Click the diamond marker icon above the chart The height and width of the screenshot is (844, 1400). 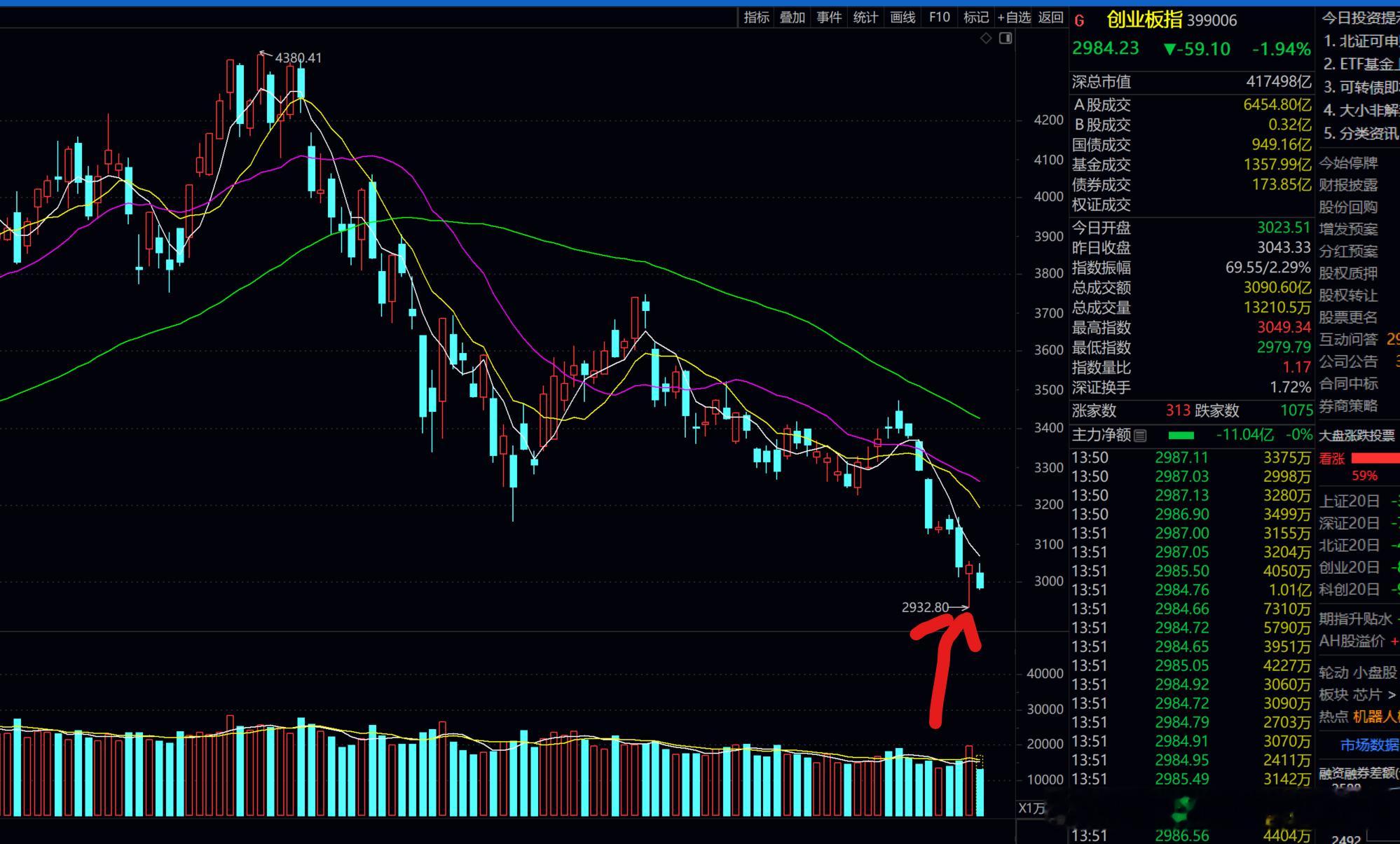tap(986, 39)
